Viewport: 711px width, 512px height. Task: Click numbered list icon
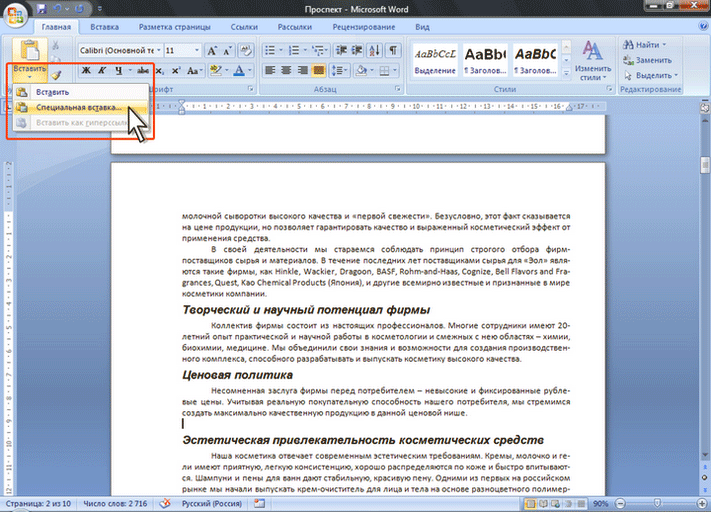[x=294, y=50]
